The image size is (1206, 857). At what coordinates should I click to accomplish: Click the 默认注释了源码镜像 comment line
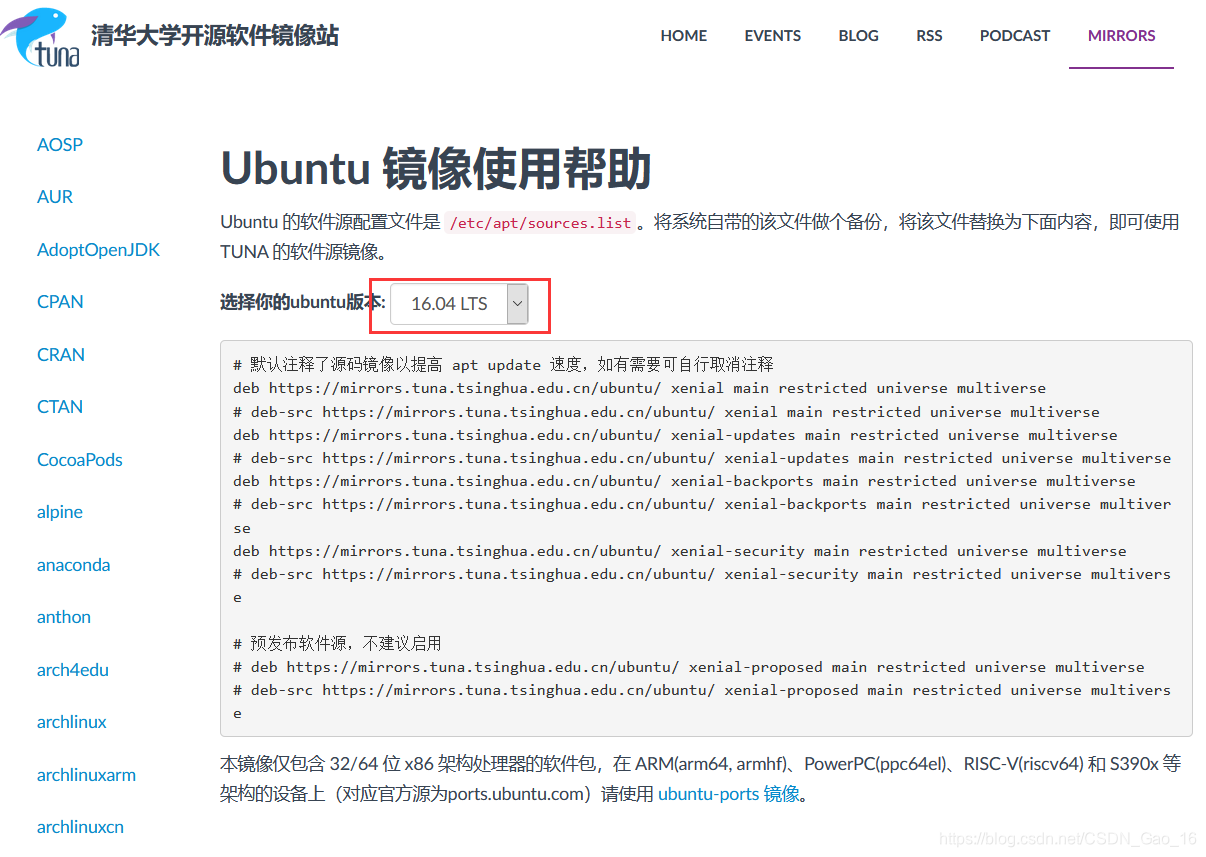(503, 364)
